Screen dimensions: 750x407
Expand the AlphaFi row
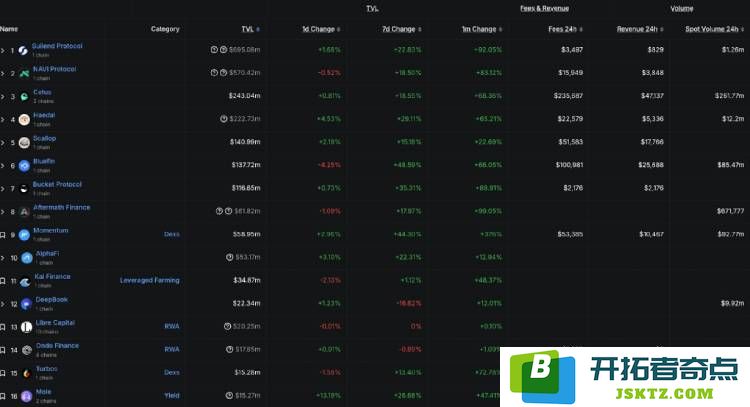tap(2, 258)
